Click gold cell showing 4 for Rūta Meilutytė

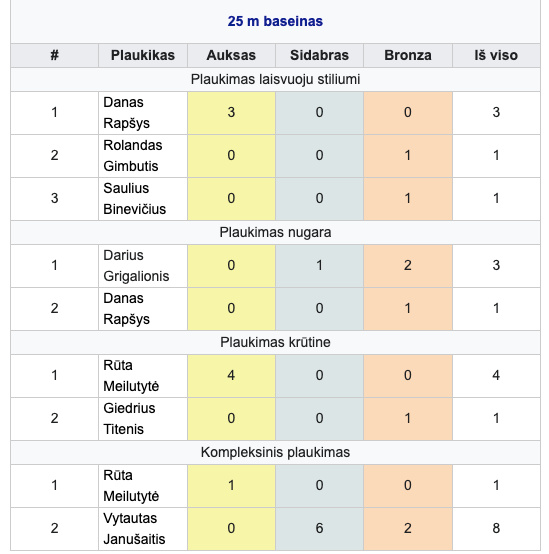tap(231, 376)
